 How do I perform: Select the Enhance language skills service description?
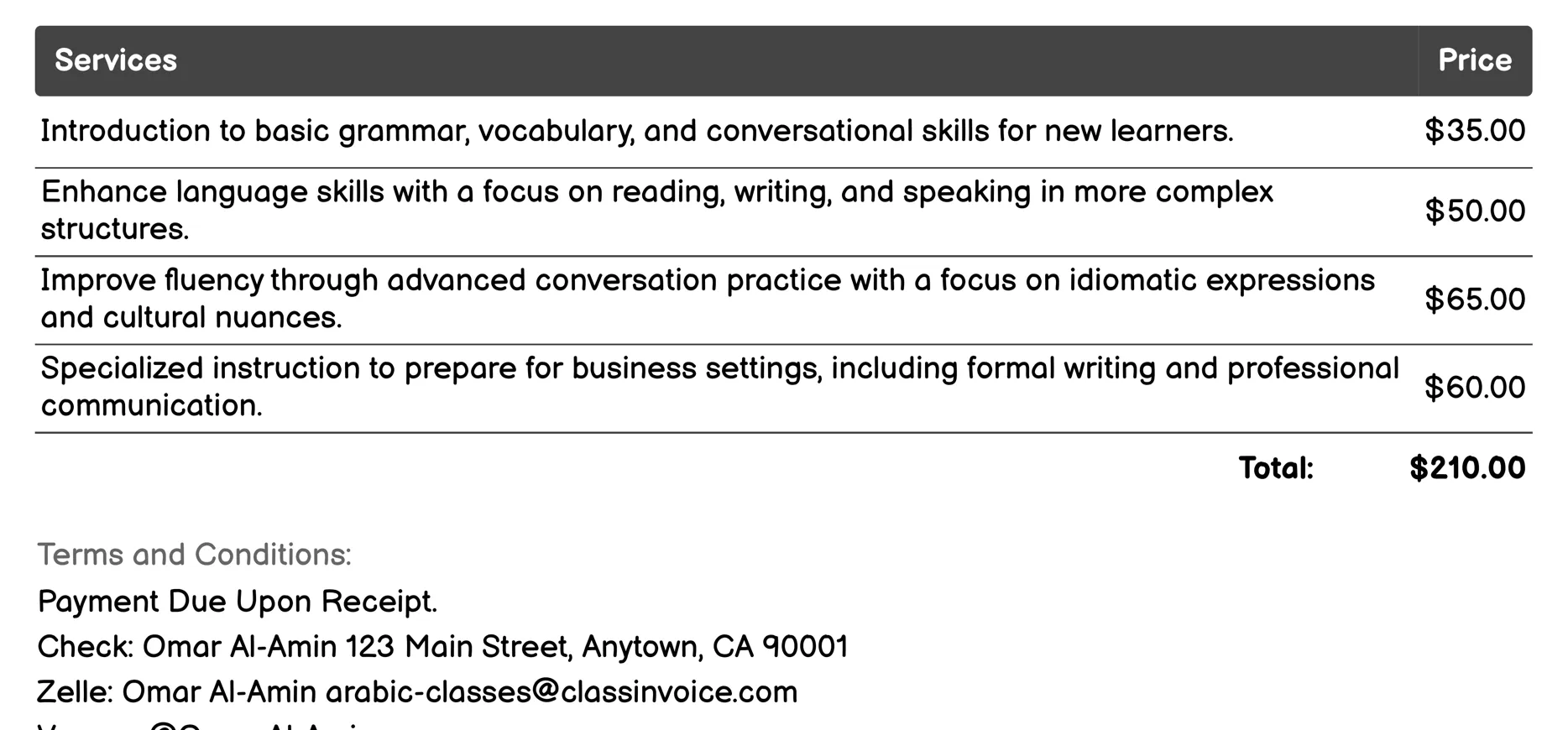pos(656,210)
